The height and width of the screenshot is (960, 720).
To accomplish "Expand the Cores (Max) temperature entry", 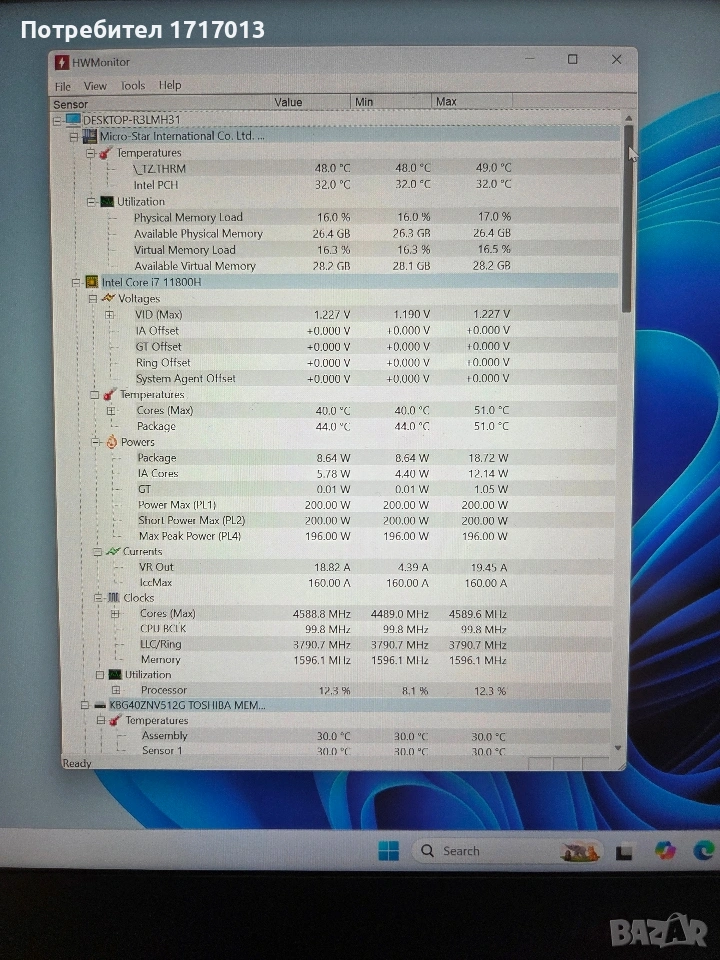I will point(112,411).
